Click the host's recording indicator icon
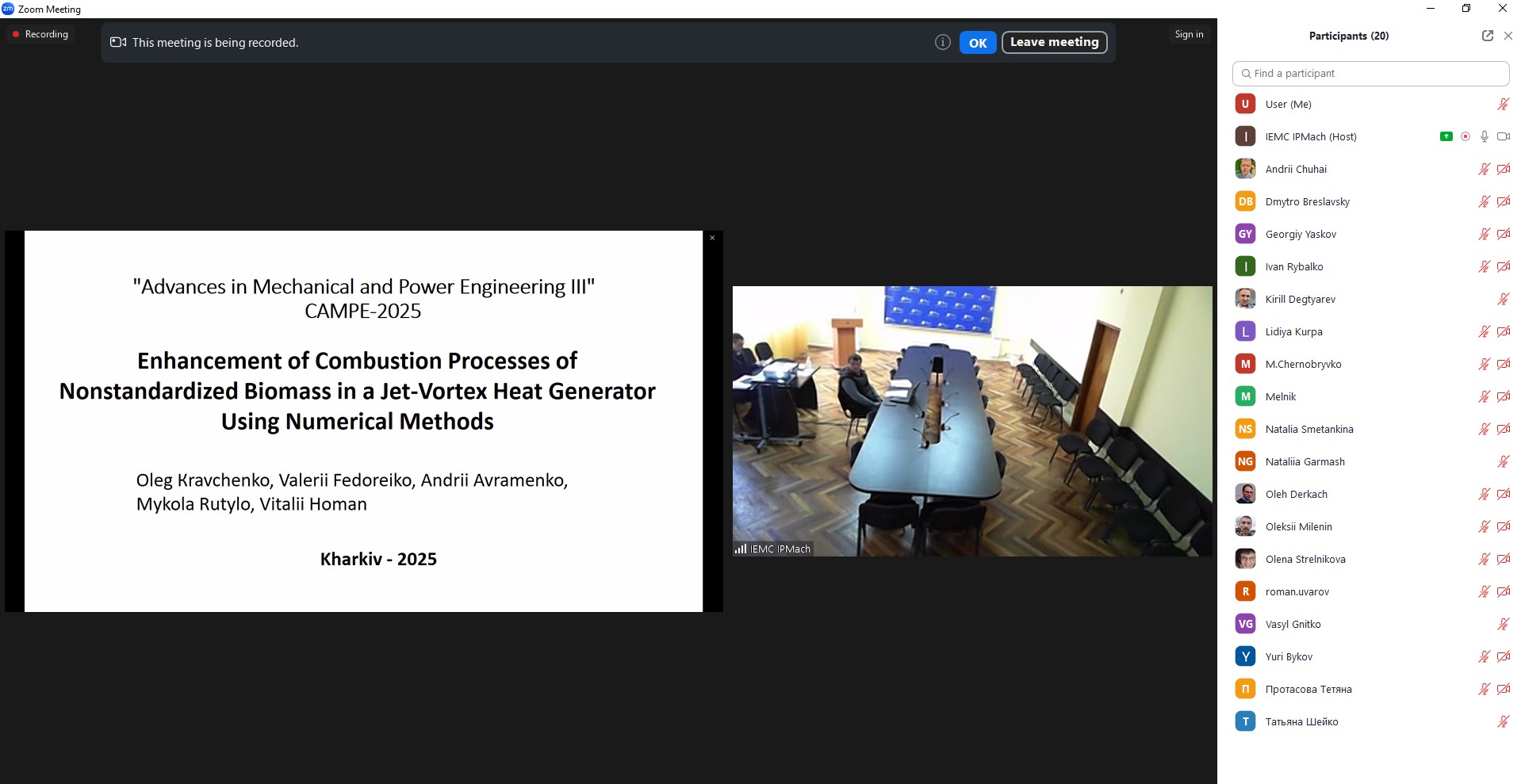 1465,136
